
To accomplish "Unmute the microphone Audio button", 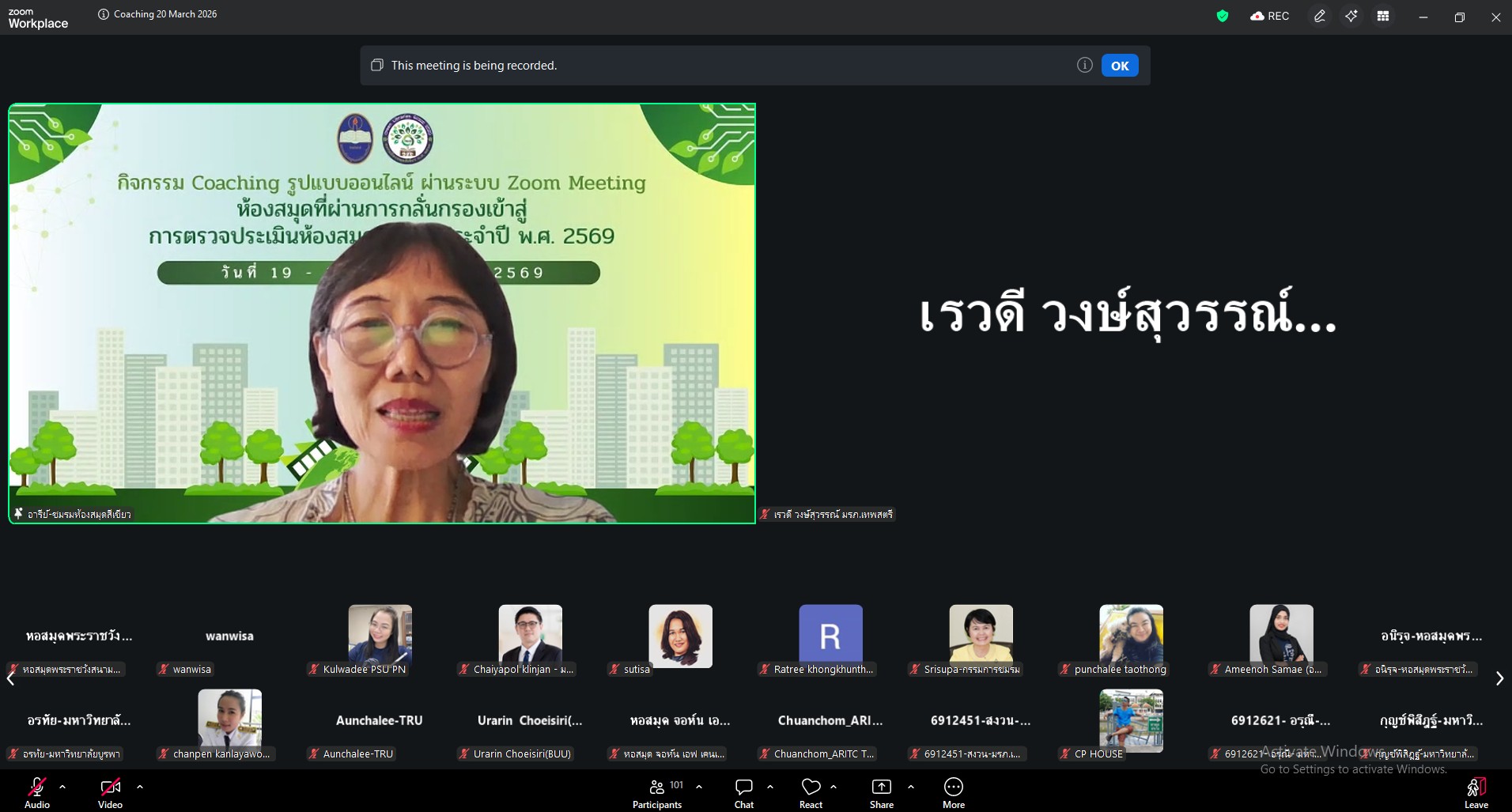I will 37,793.
